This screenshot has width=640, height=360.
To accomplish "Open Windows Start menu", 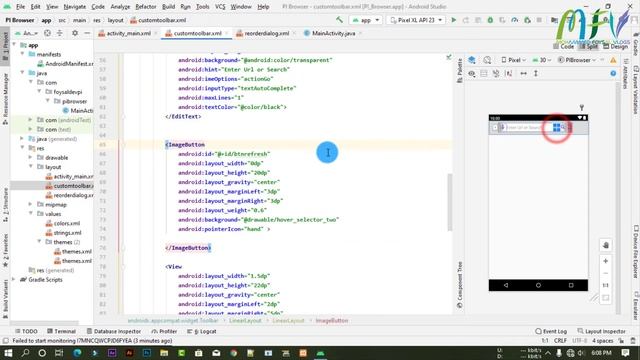I will pyautogui.click(x=8, y=353).
